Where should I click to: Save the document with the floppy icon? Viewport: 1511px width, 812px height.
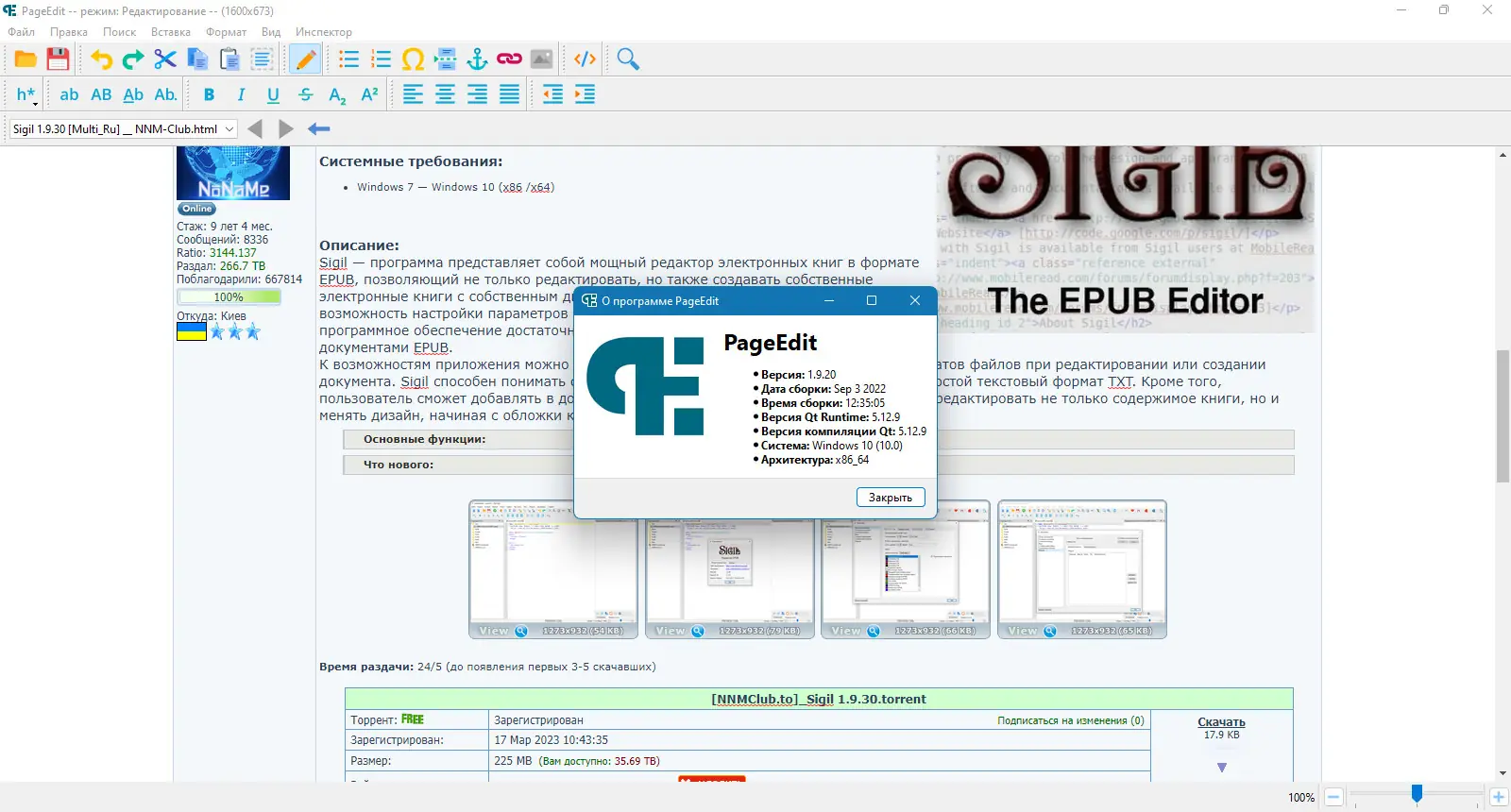pos(58,59)
